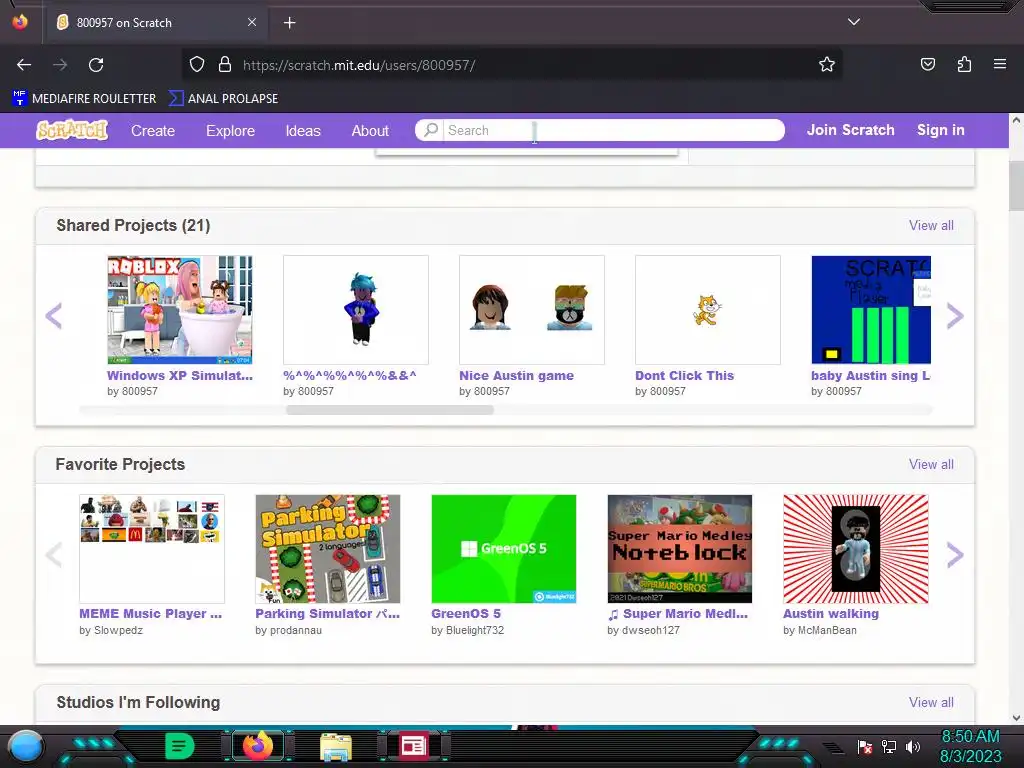Screen dimensions: 1024x768
Task: Click the padlock site information icon
Action: tap(225, 65)
